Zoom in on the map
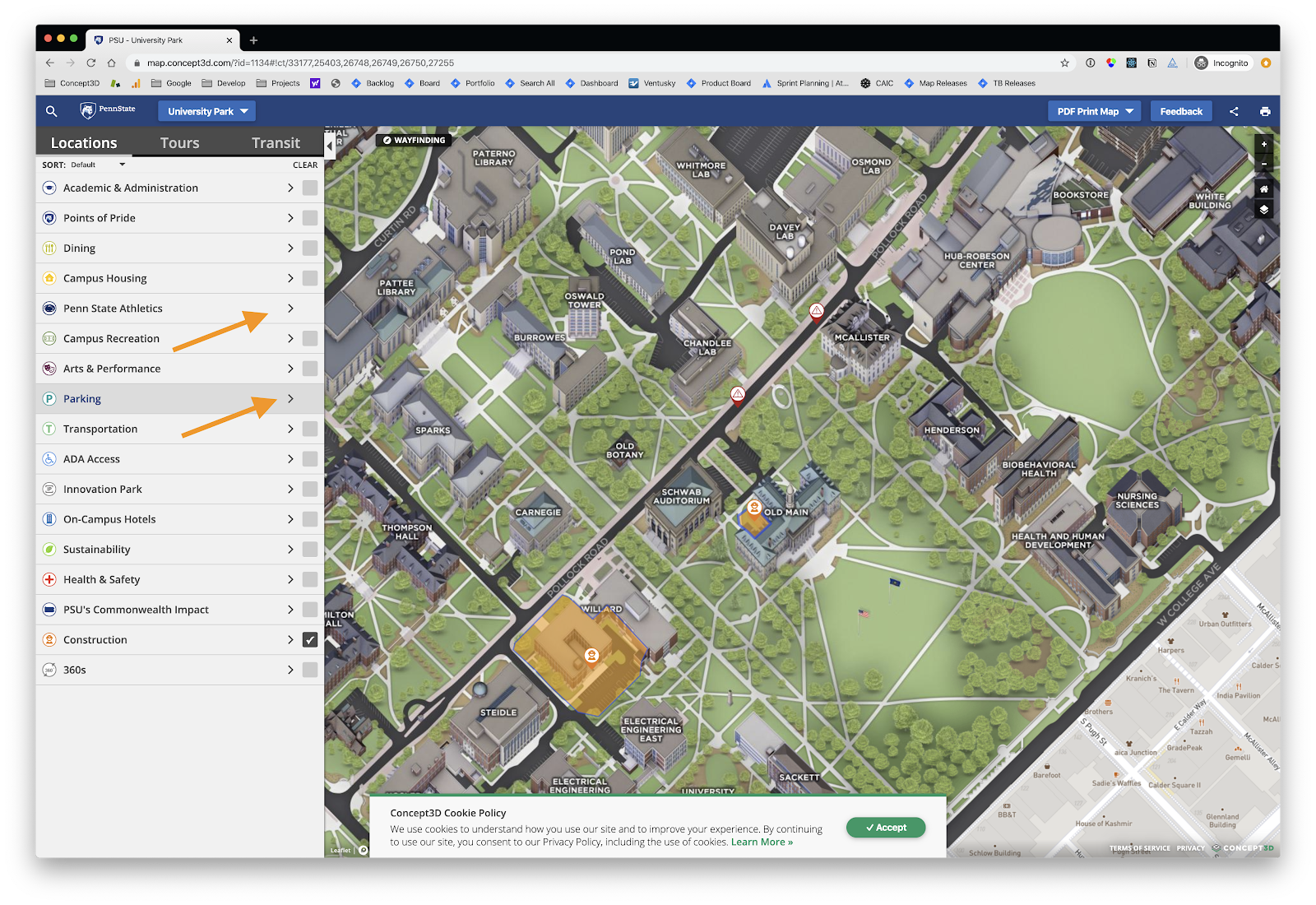 1264,144
